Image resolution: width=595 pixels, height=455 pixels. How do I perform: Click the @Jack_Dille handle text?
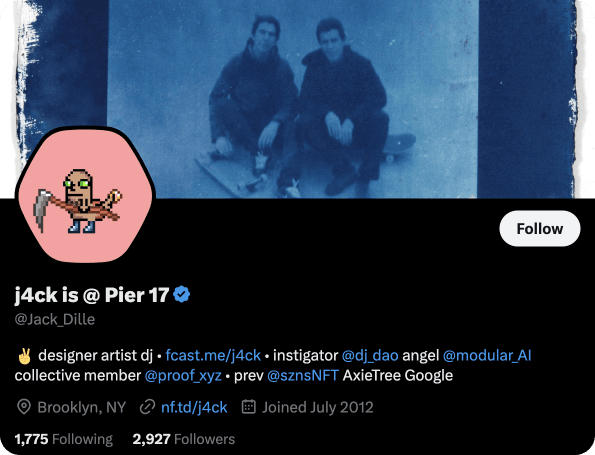[55, 319]
